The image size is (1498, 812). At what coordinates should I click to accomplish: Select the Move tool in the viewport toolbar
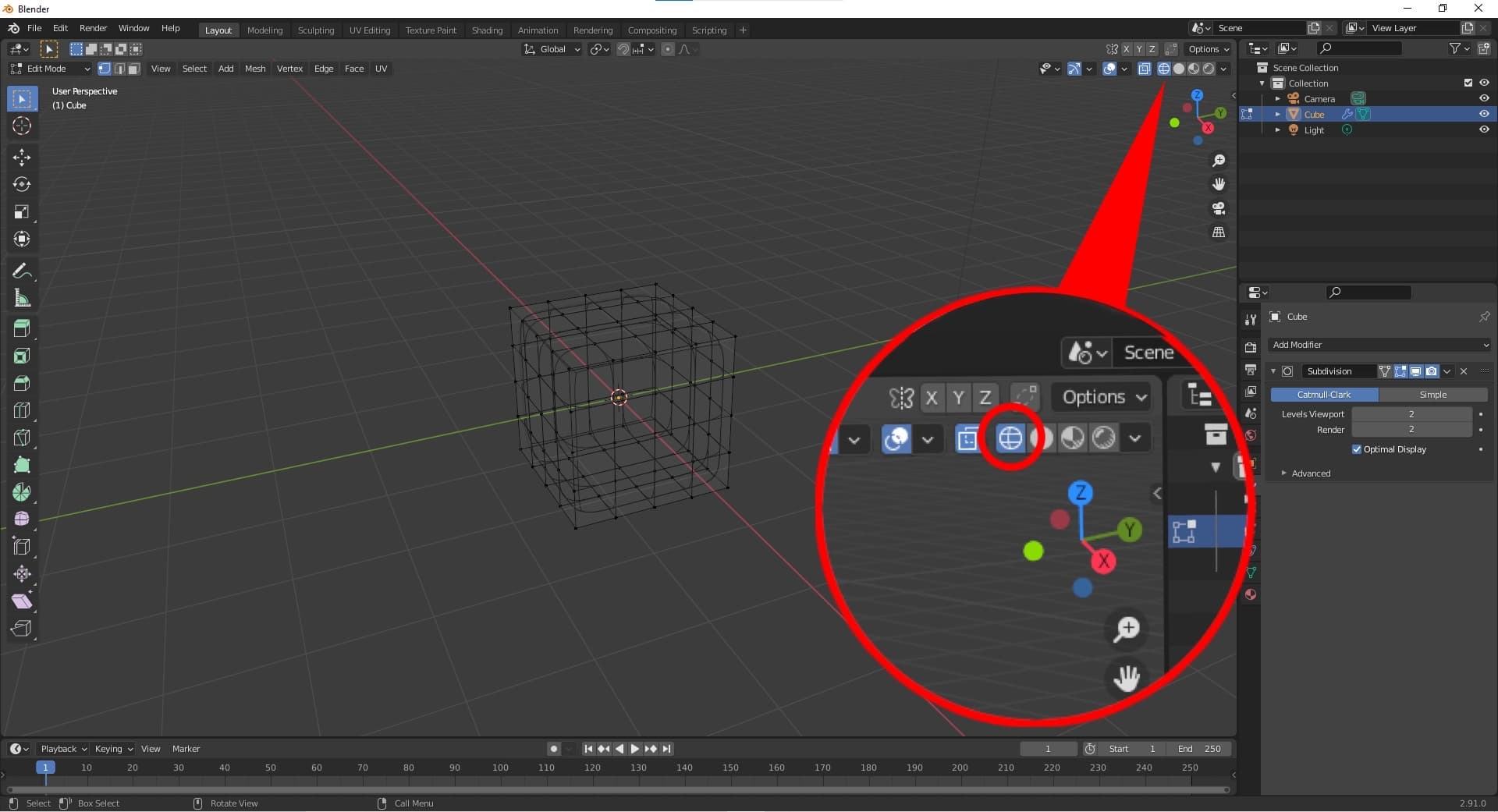click(x=21, y=157)
